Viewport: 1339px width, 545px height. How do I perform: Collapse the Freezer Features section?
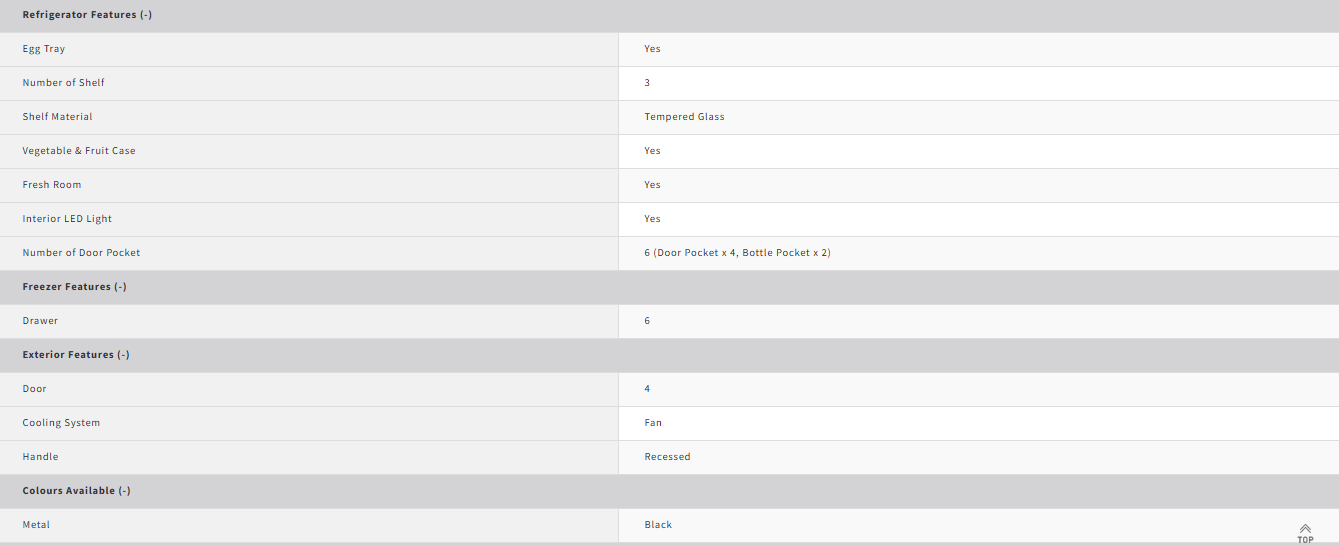74,287
